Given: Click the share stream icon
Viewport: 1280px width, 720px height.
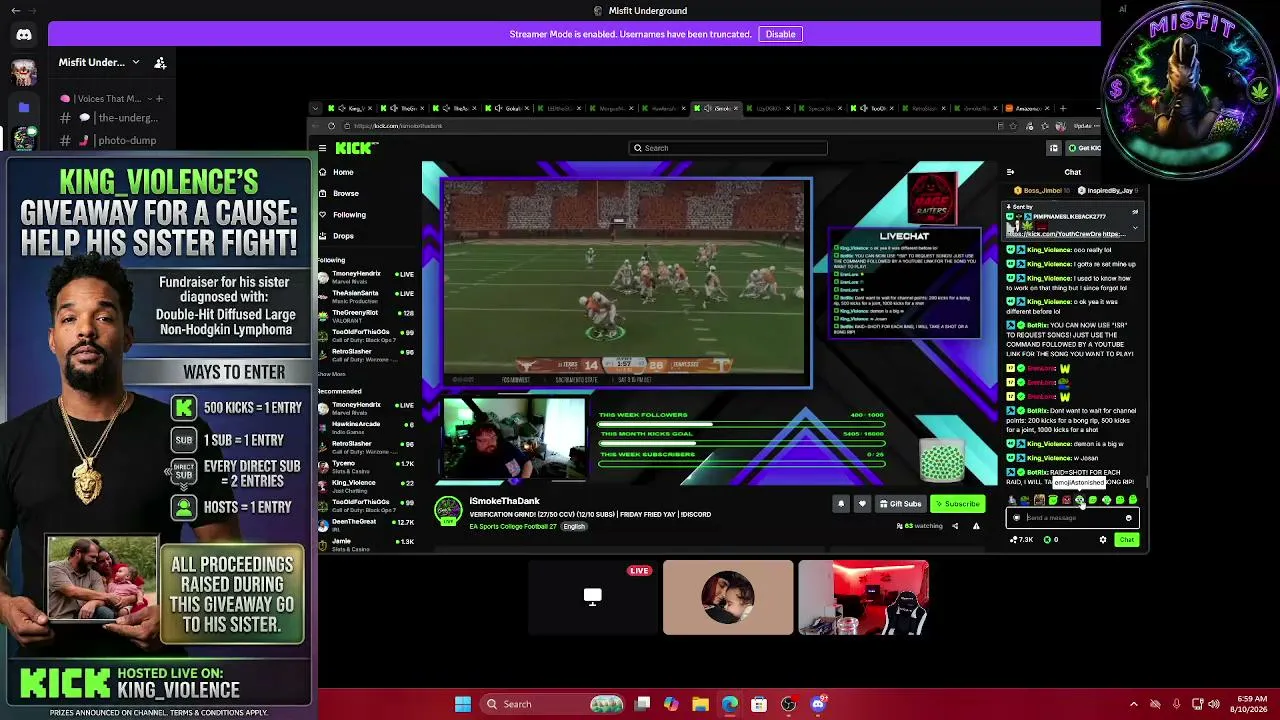Looking at the screenshot, I should 955,526.
